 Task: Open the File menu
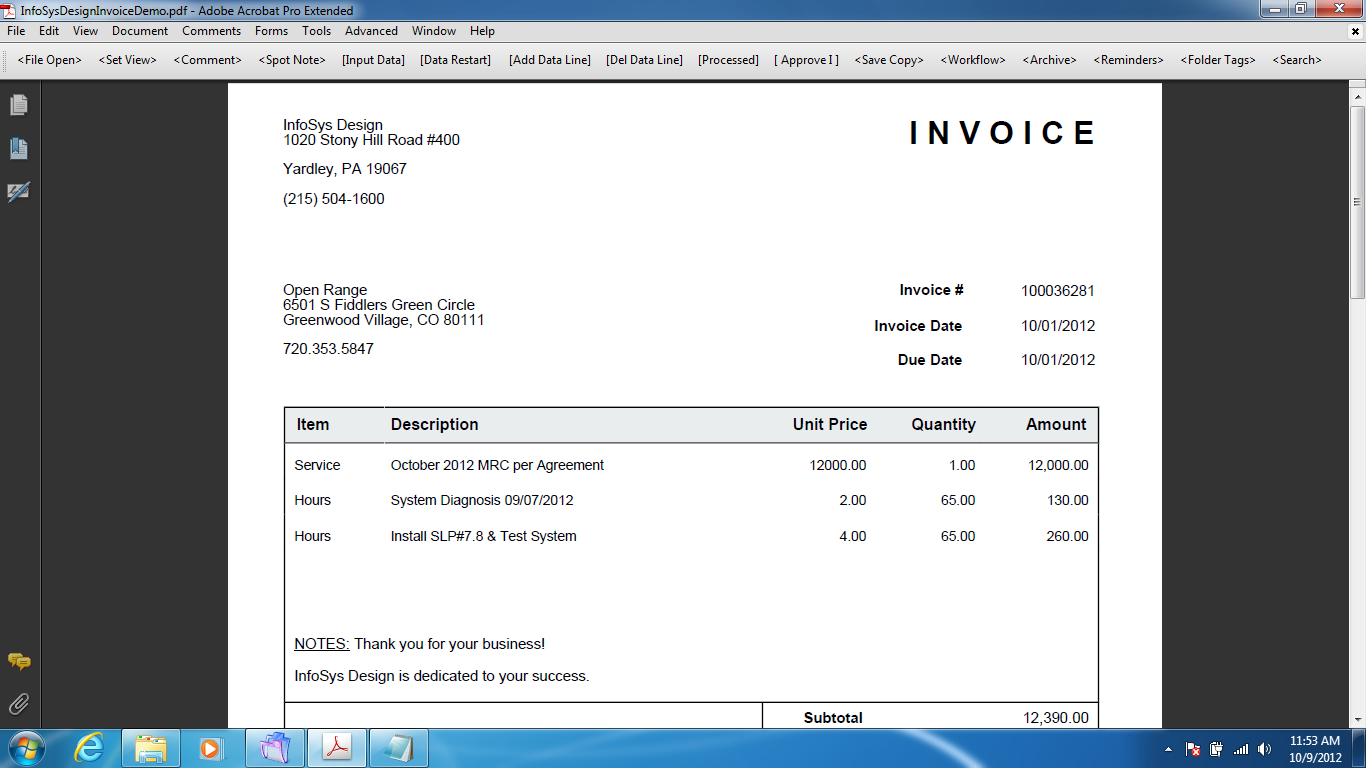pos(16,31)
